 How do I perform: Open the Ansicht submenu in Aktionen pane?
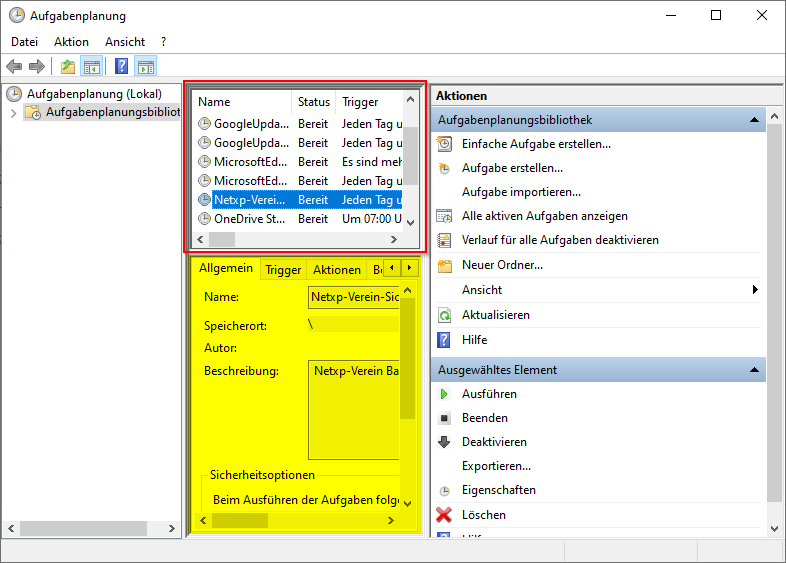(600, 290)
